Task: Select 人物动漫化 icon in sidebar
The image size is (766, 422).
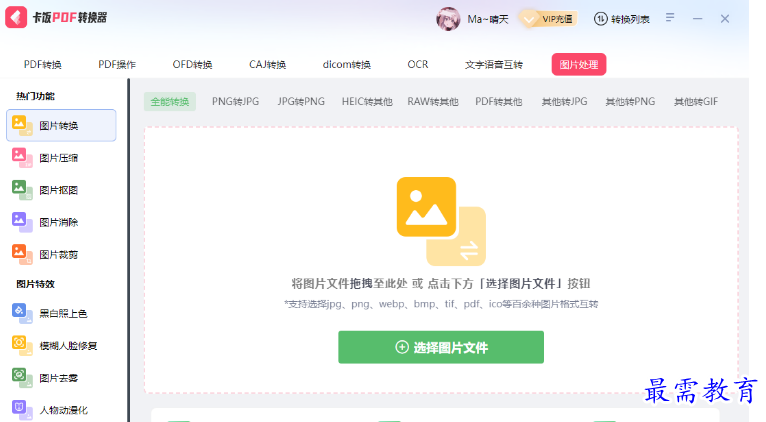Action: (x=22, y=410)
